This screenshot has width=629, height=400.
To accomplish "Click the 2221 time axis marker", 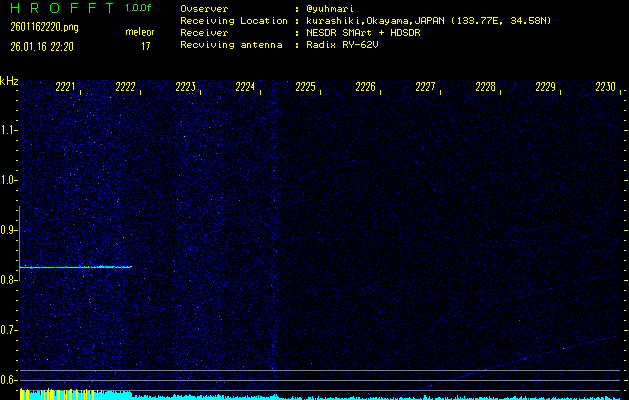I will [65, 87].
